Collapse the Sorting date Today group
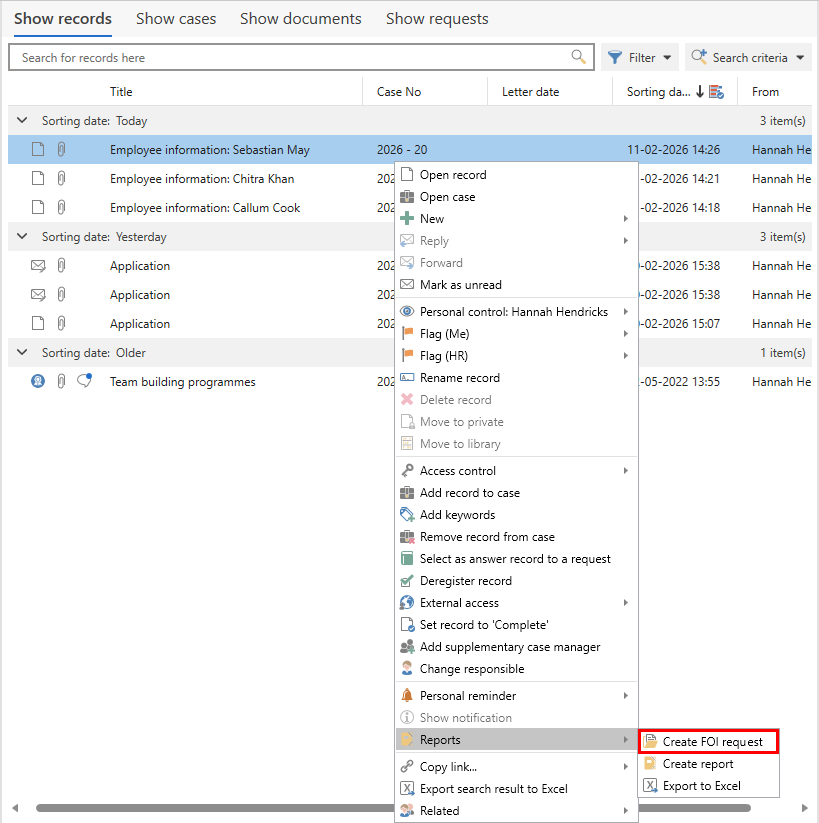Image resolution: width=819 pixels, height=823 pixels. pyautogui.click(x=22, y=120)
